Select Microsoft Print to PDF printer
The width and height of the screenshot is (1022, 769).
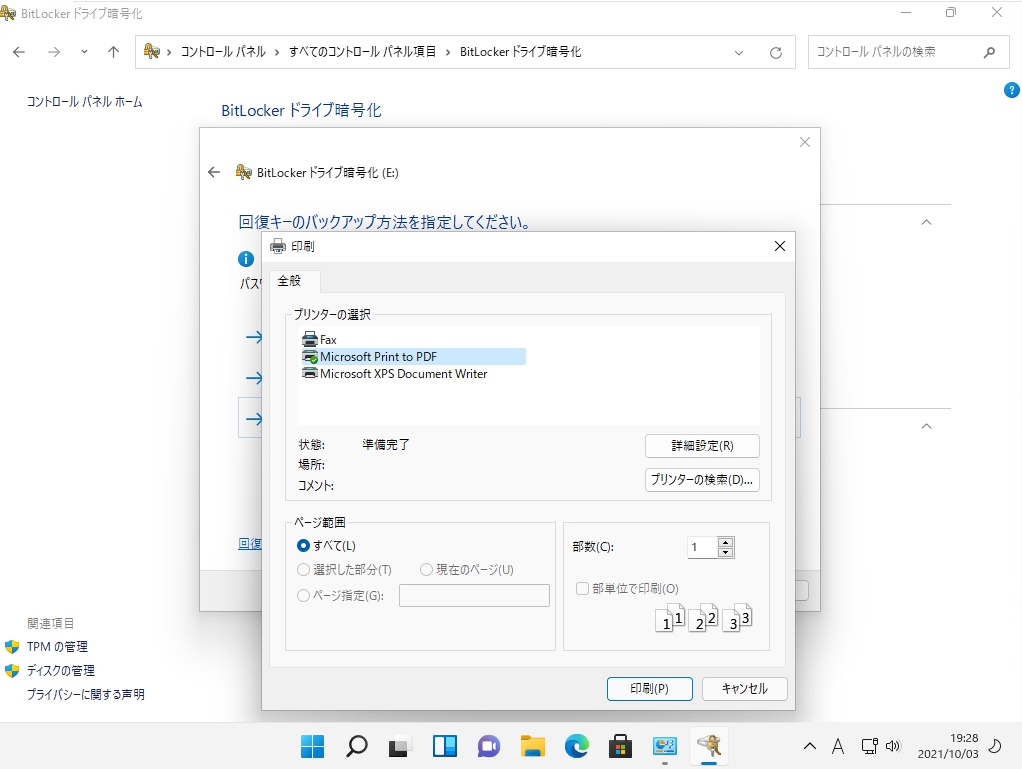(x=413, y=356)
